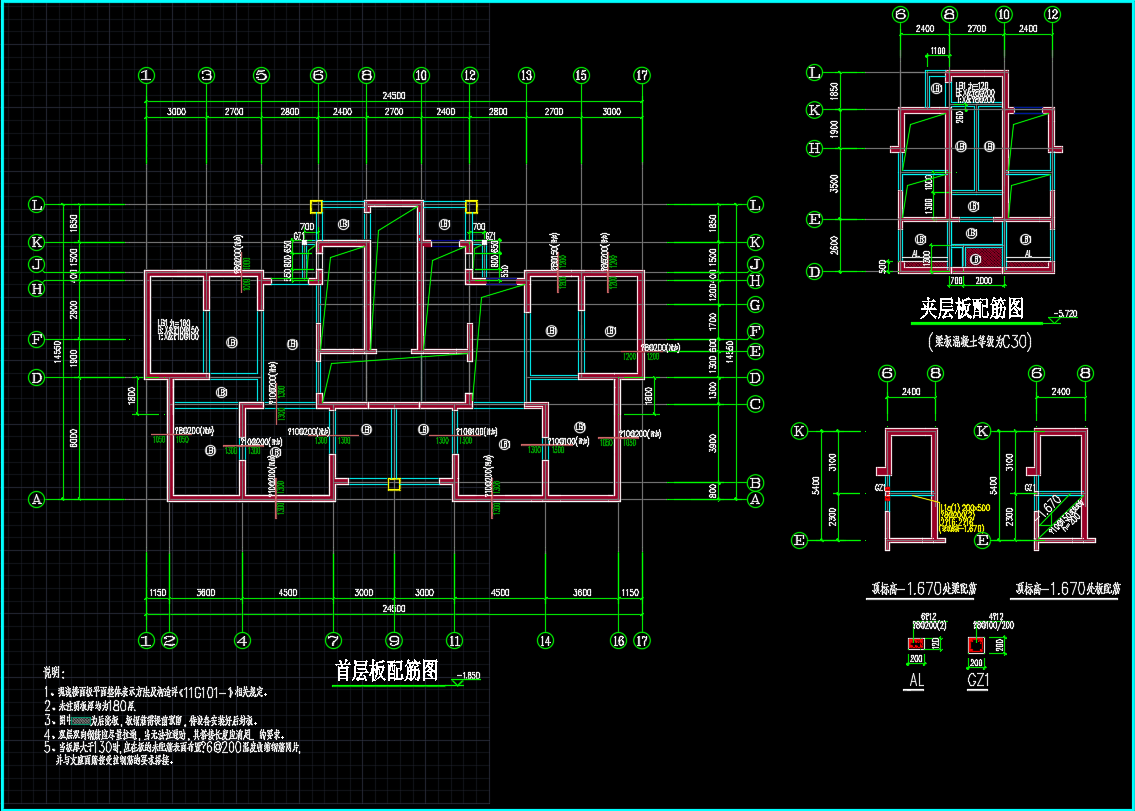1135x811 pixels.
Task: Click the red hatched slab area in mezzanine plan
Action: click(985, 257)
